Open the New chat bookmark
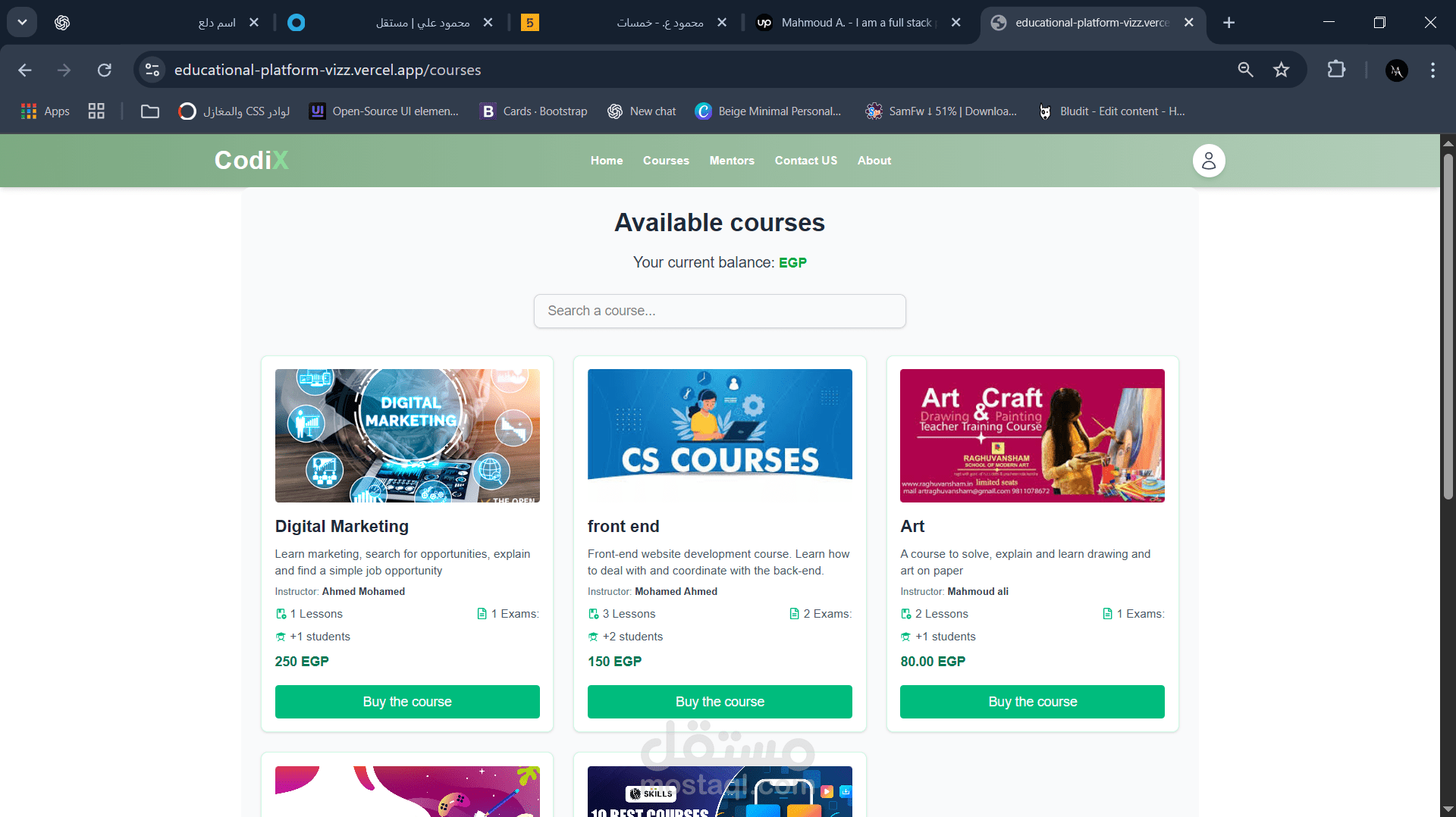This screenshot has height=817, width=1456. pos(642,111)
